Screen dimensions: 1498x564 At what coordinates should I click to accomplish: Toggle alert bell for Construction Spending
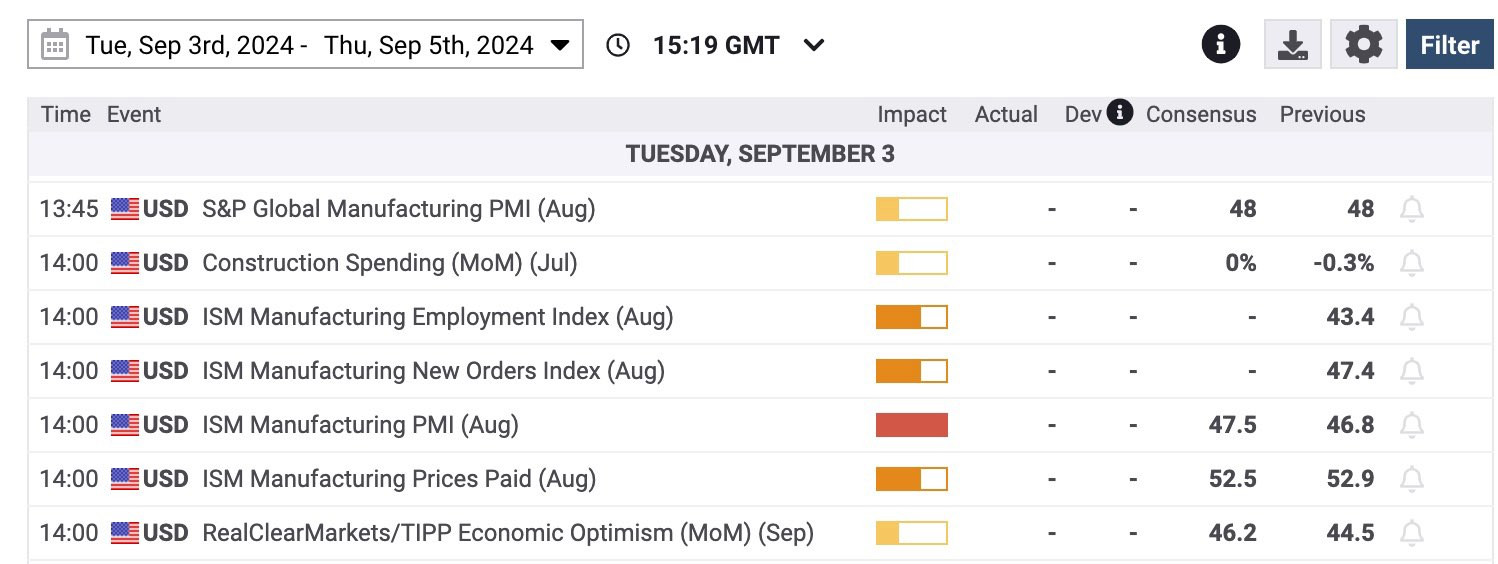click(1412, 263)
